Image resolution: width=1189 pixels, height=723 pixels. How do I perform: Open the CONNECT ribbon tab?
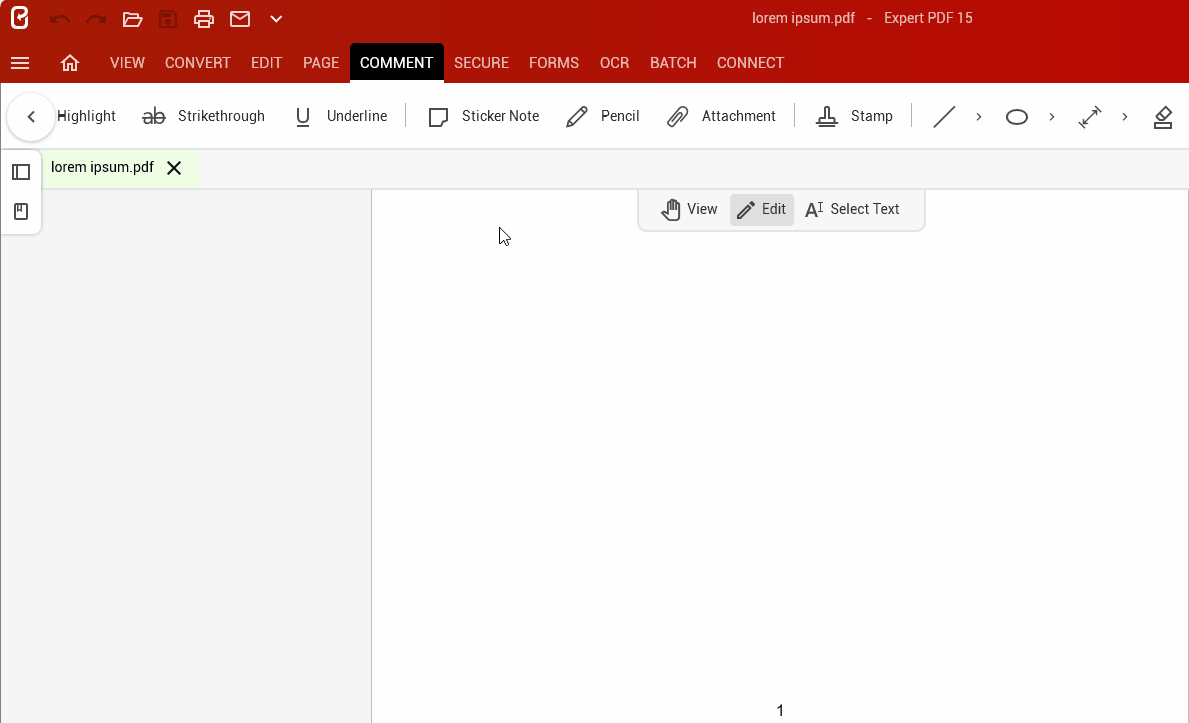pos(751,63)
